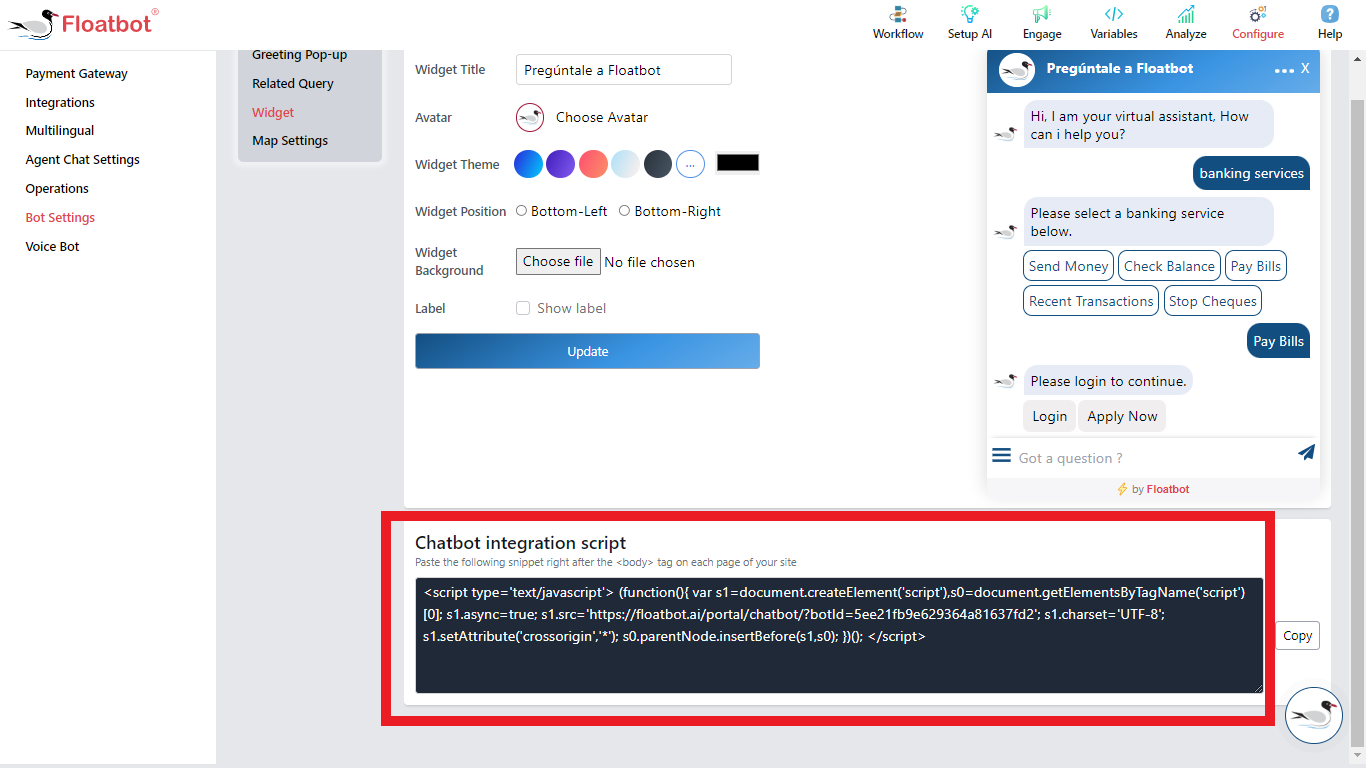The image size is (1366, 768).
Task: Open the Help question icon
Action: (x=1330, y=22)
